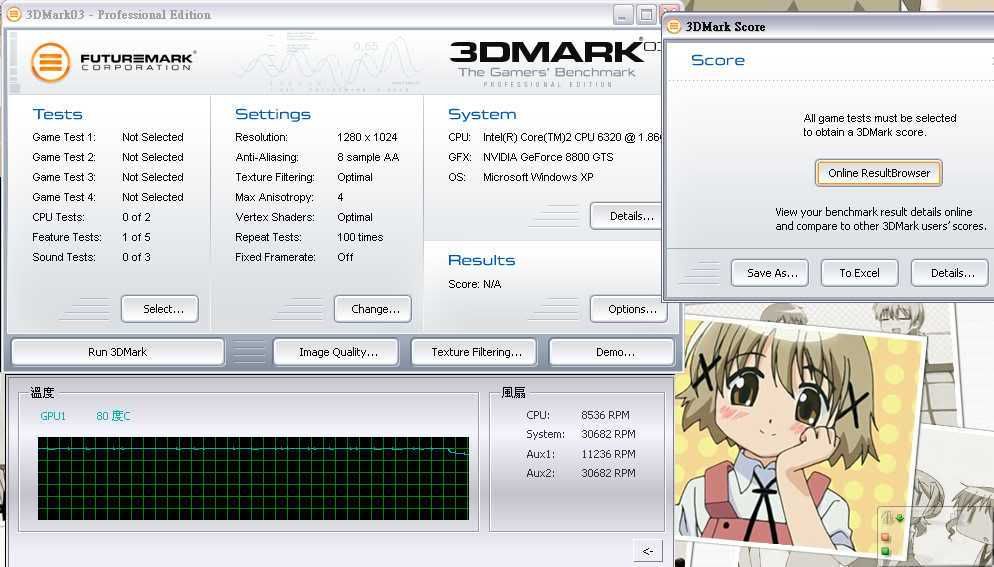Open the Image Quality... tool

(336, 352)
